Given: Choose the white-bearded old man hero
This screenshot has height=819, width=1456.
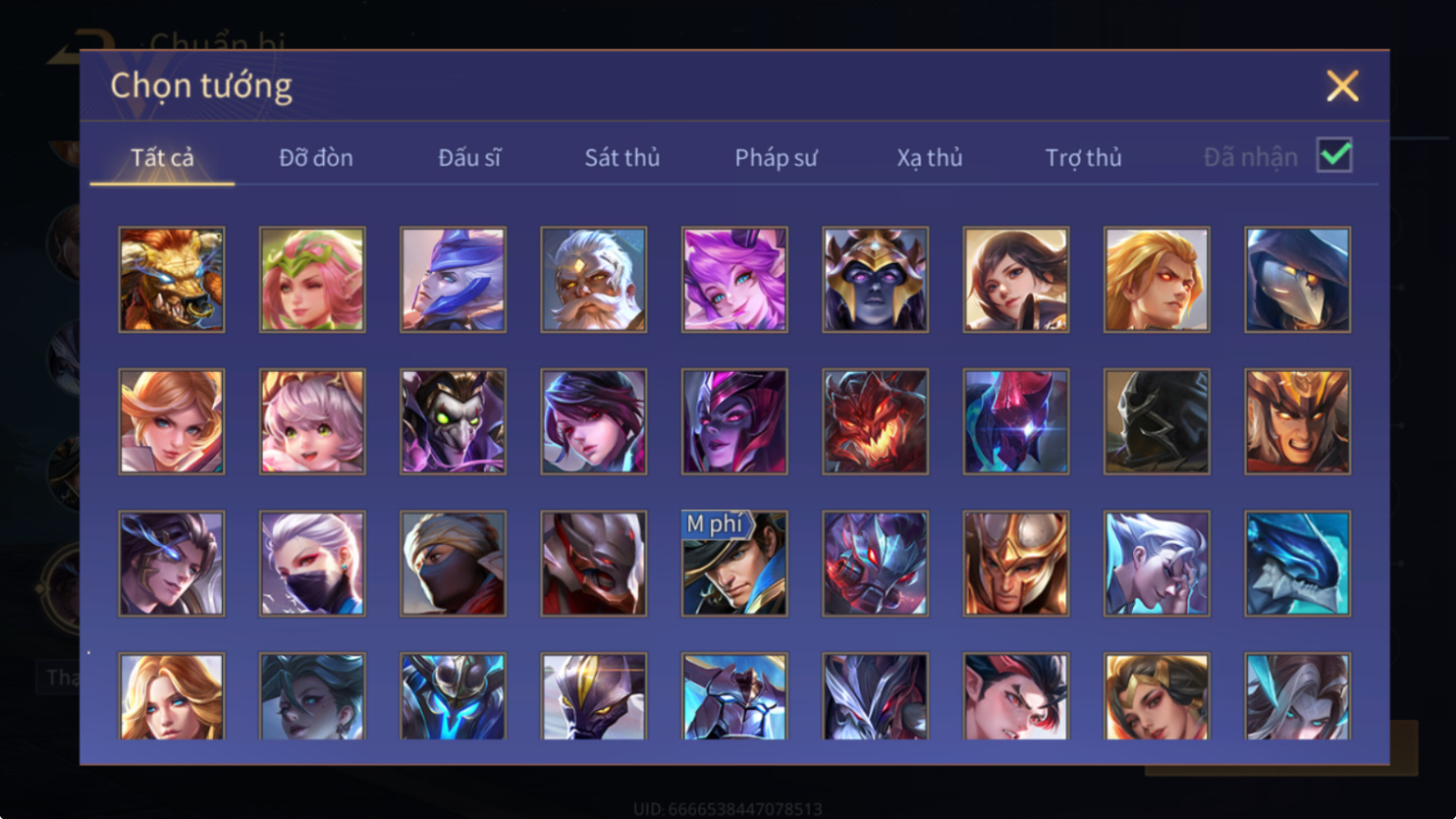Looking at the screenshot, I should click(594, 280).
